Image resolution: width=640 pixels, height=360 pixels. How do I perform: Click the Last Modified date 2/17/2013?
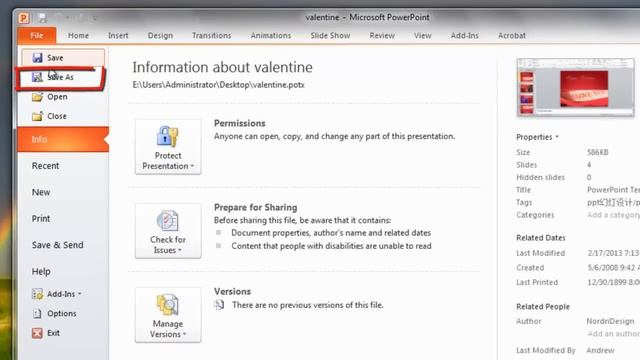coord(613,253)
